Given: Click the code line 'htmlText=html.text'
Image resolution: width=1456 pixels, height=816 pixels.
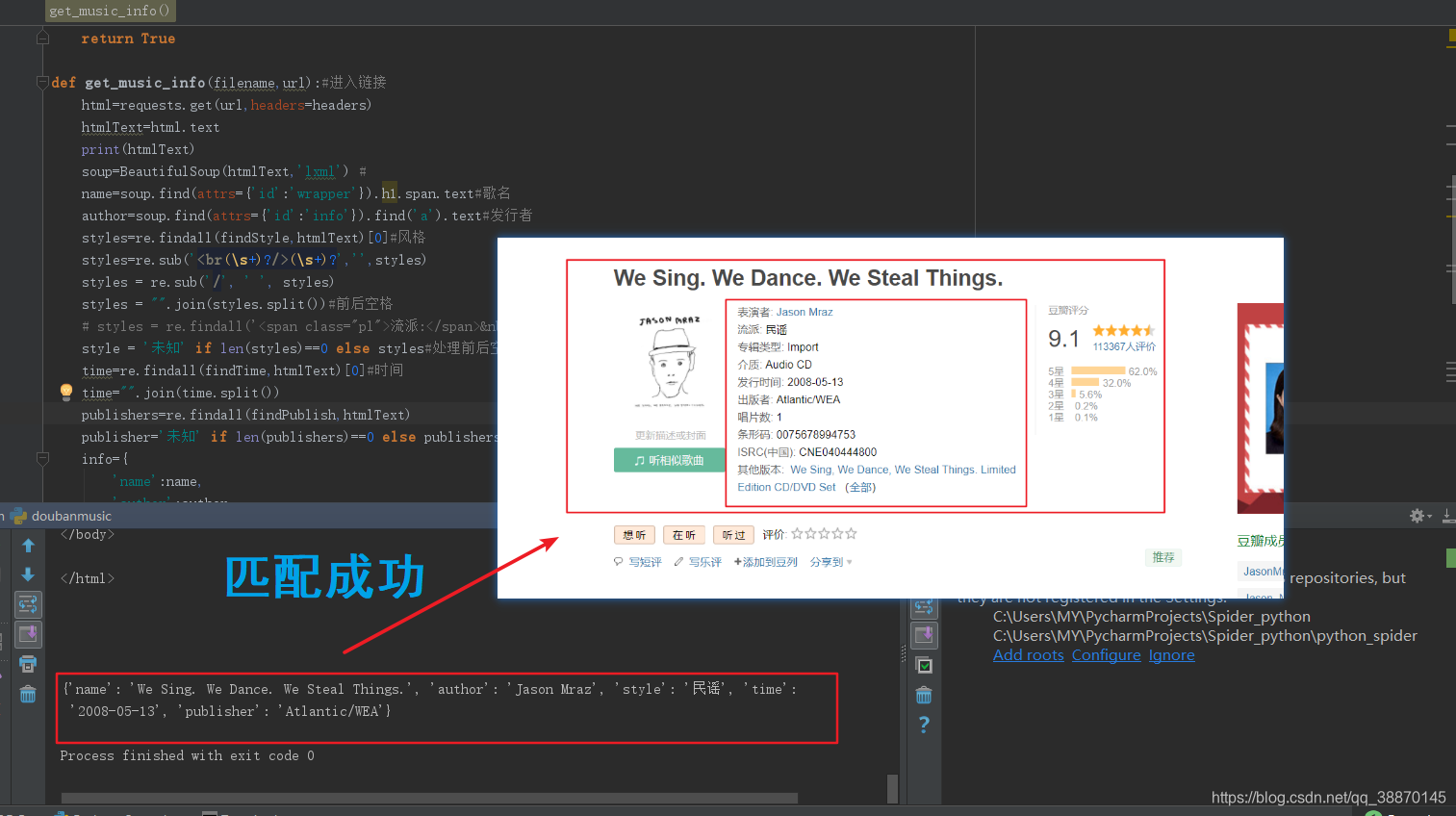Looking at the screenshot, I should [150, 127].
